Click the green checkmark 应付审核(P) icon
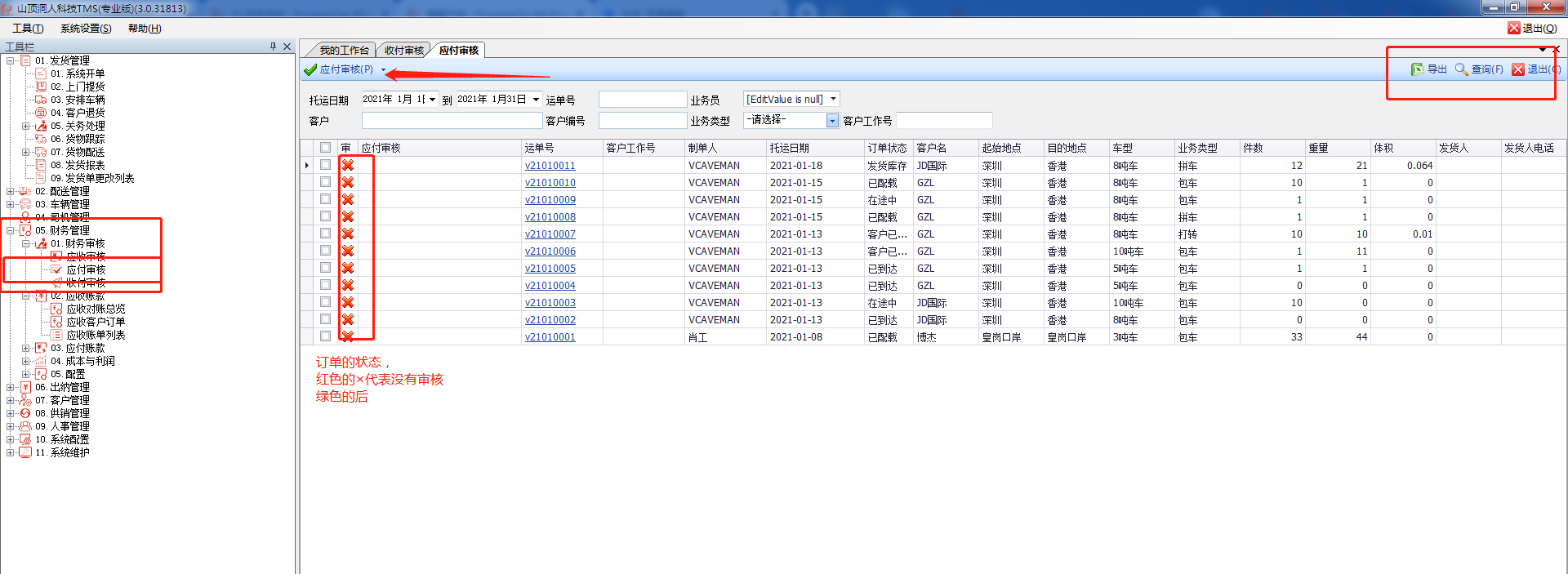 310,70
